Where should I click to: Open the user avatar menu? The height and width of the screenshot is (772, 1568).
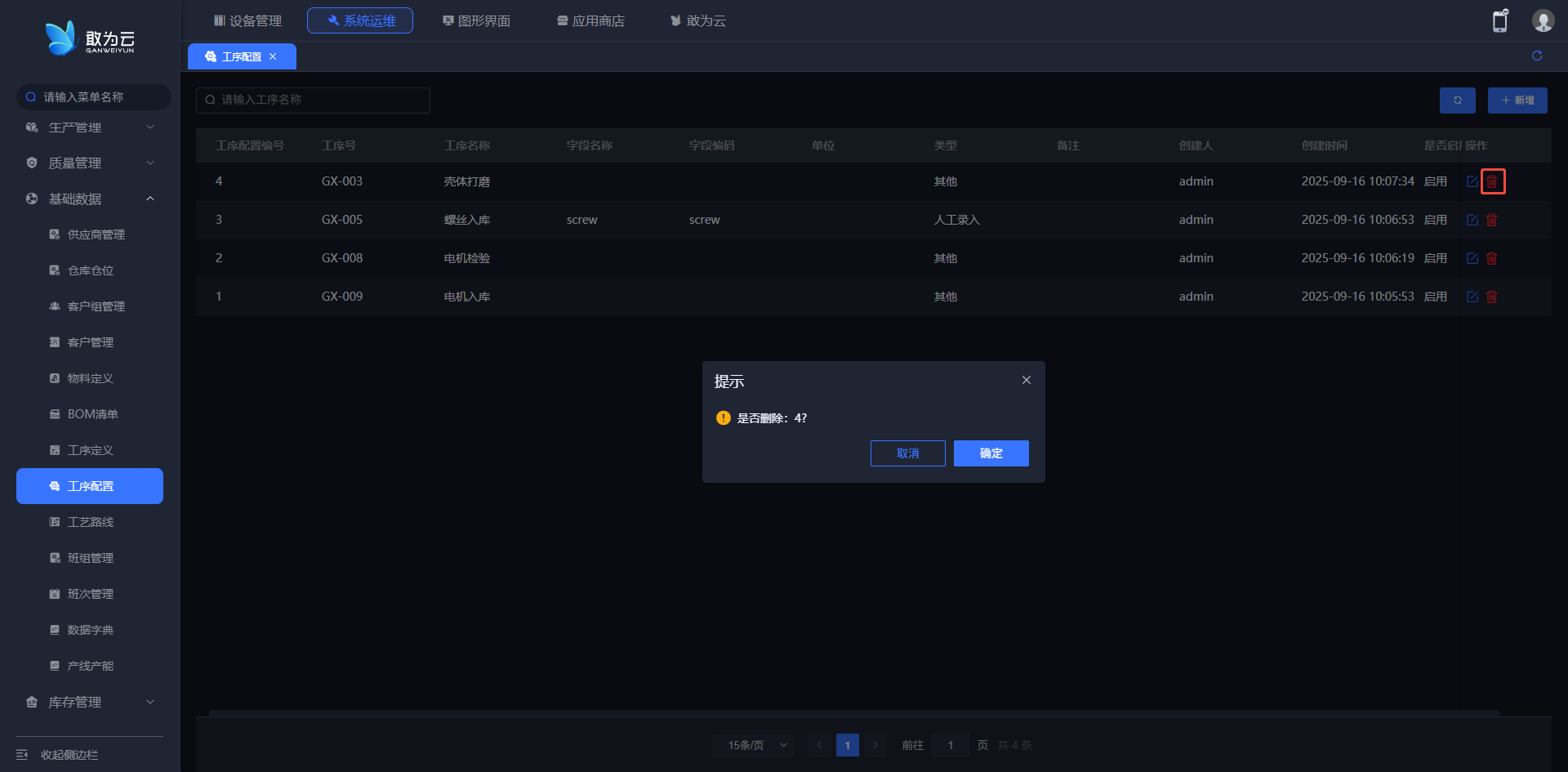tap(1543, 21)
